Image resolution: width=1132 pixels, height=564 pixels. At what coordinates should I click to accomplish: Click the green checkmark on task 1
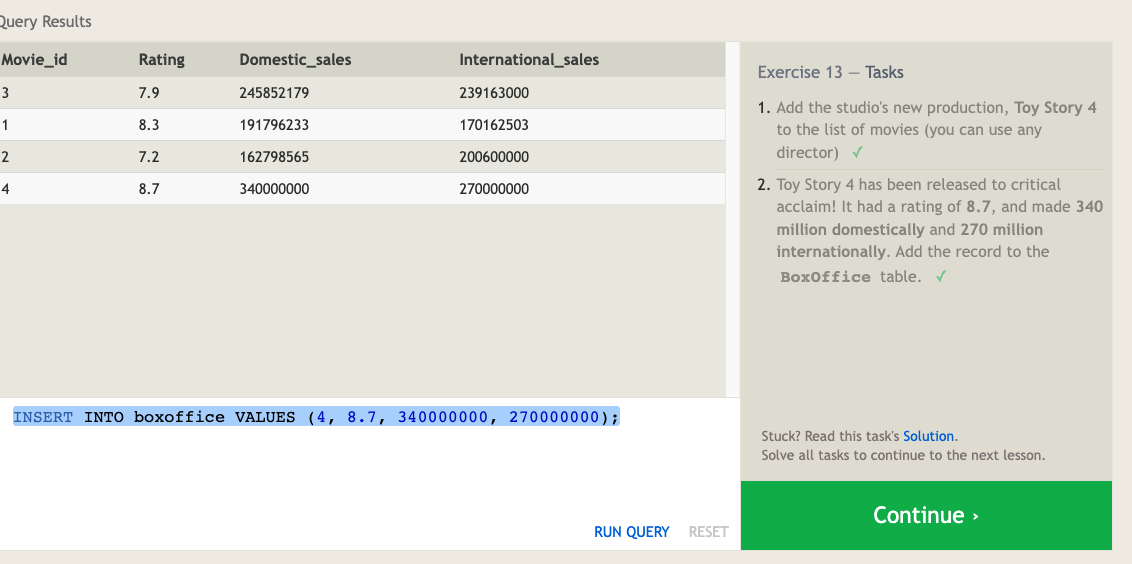858,153
